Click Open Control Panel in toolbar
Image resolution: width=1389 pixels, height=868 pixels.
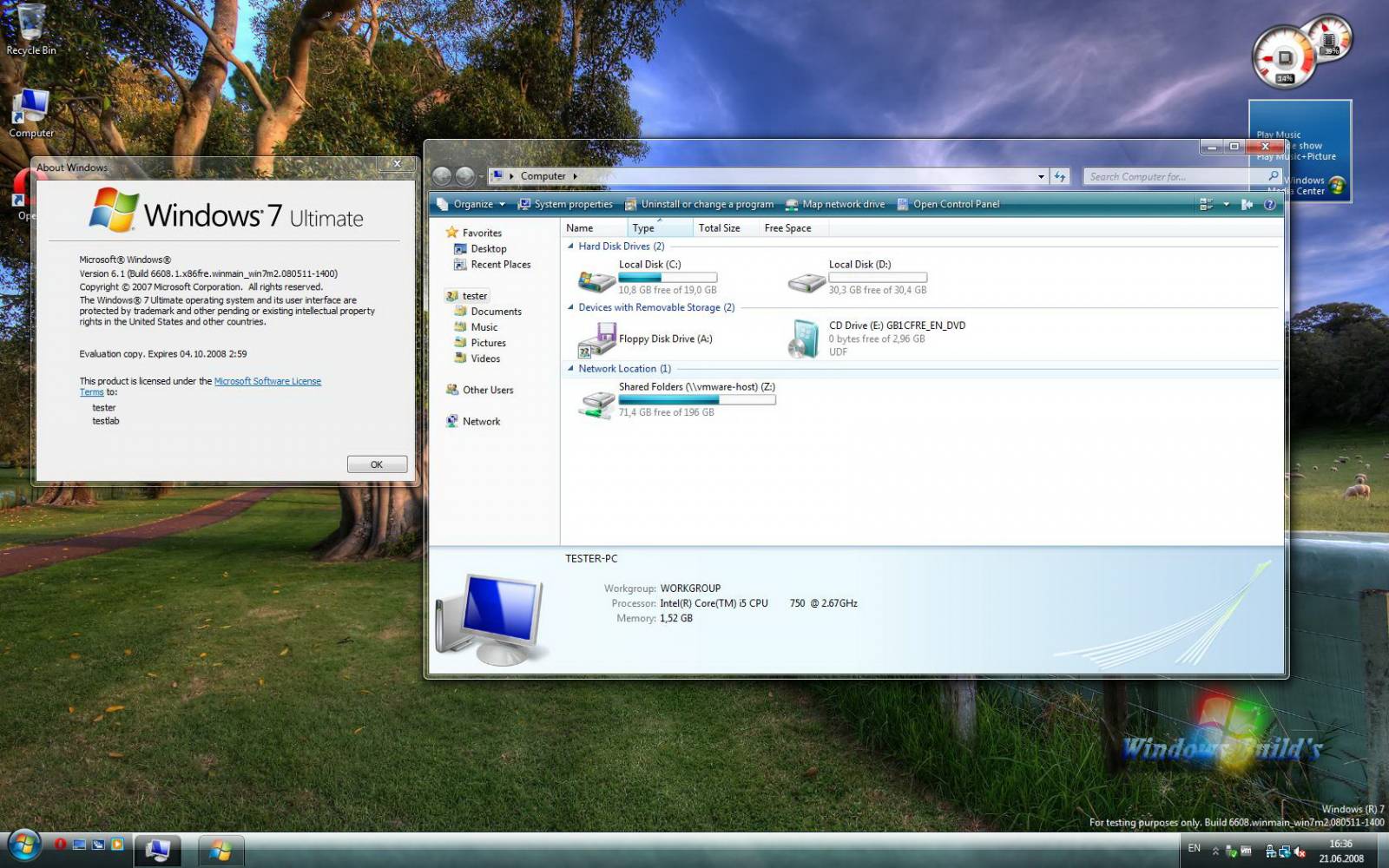948,205
